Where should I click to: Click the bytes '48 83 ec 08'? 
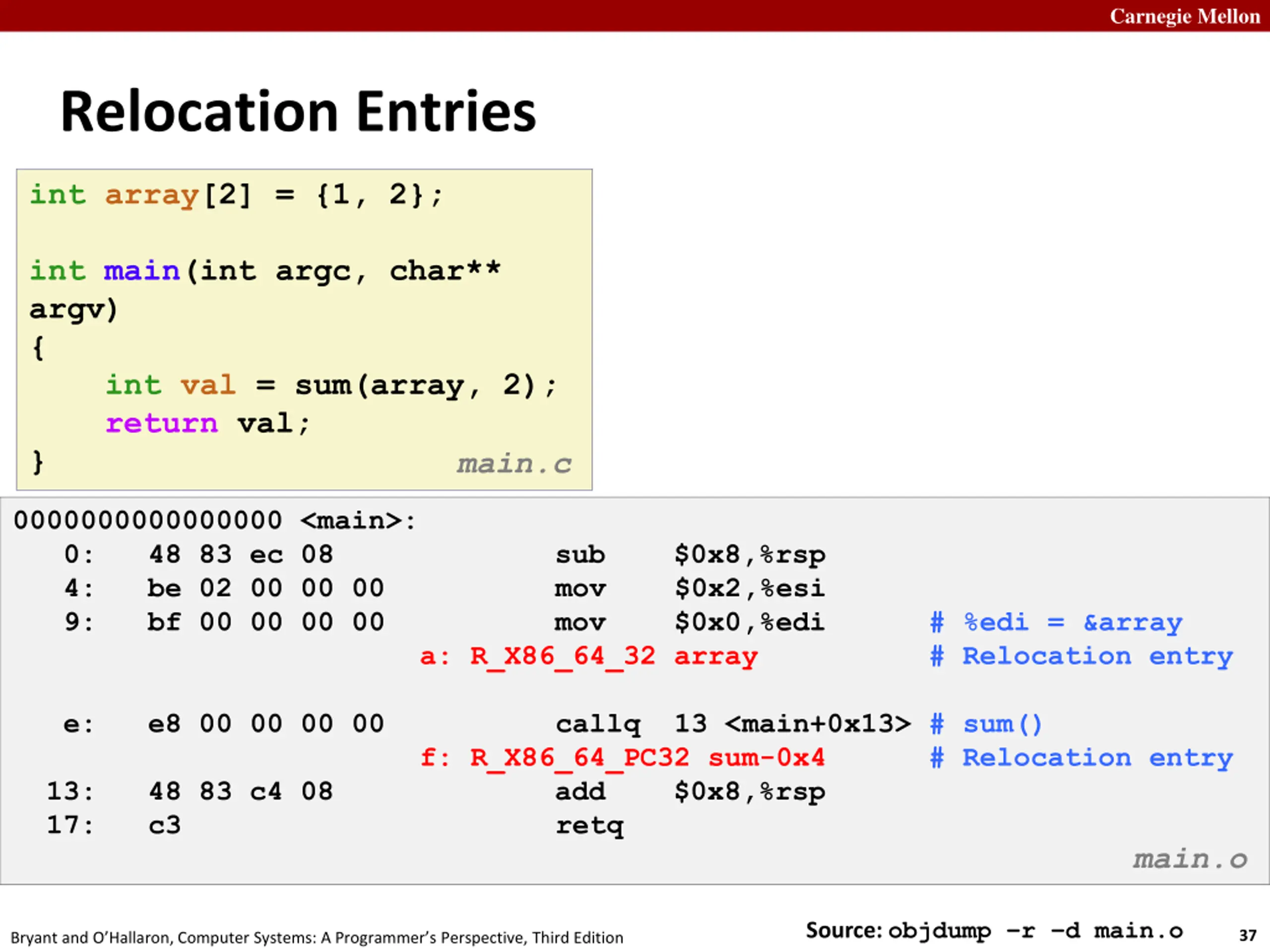[x=241, y=554]
